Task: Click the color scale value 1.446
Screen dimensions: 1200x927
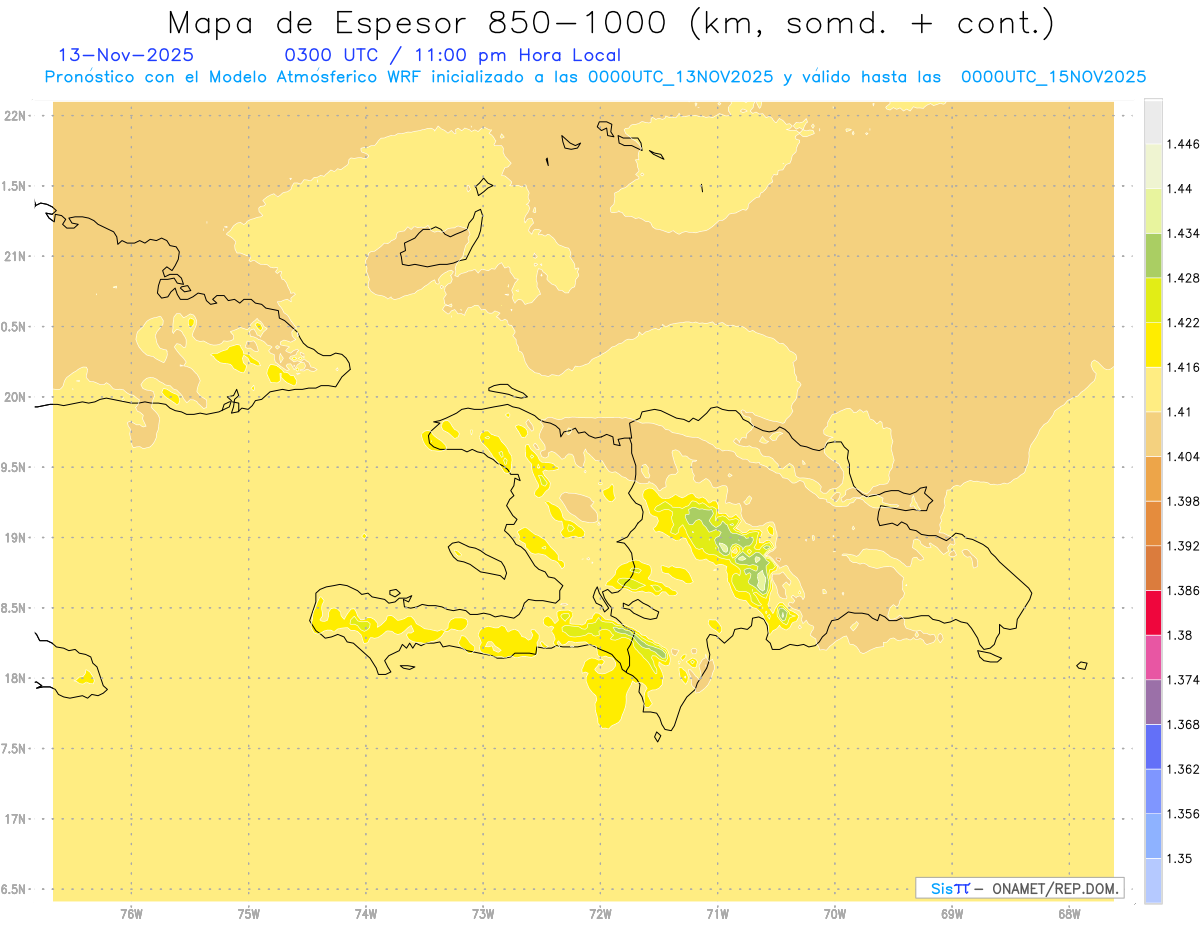Action: click(x=1183, y=144)
